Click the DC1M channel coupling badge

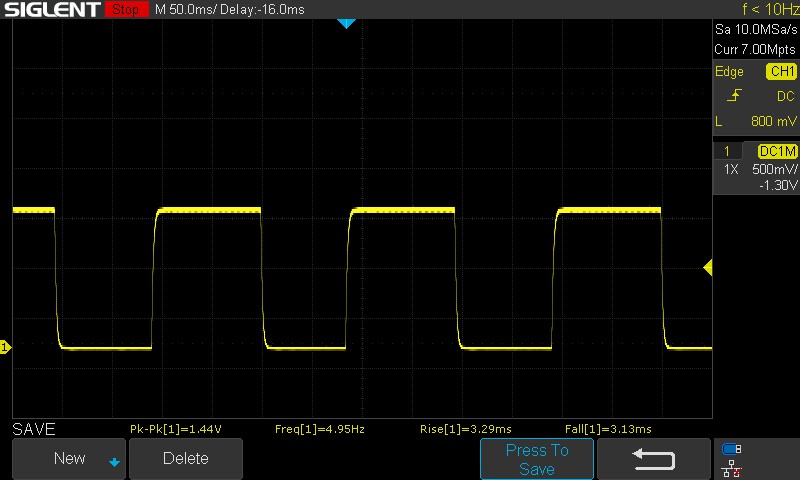(x=778, y=151)
